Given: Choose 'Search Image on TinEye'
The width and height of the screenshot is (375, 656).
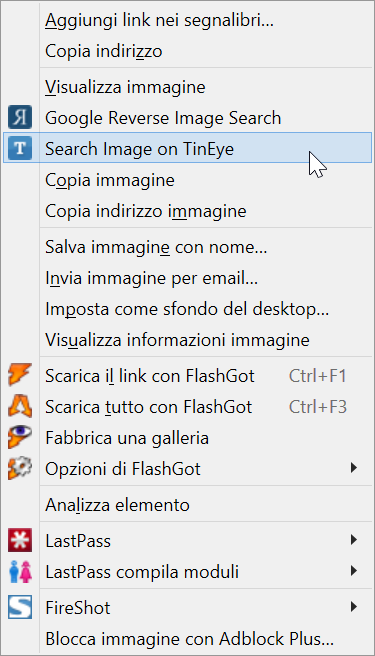Looking at the screenshot, I should (x=187, y=148).
